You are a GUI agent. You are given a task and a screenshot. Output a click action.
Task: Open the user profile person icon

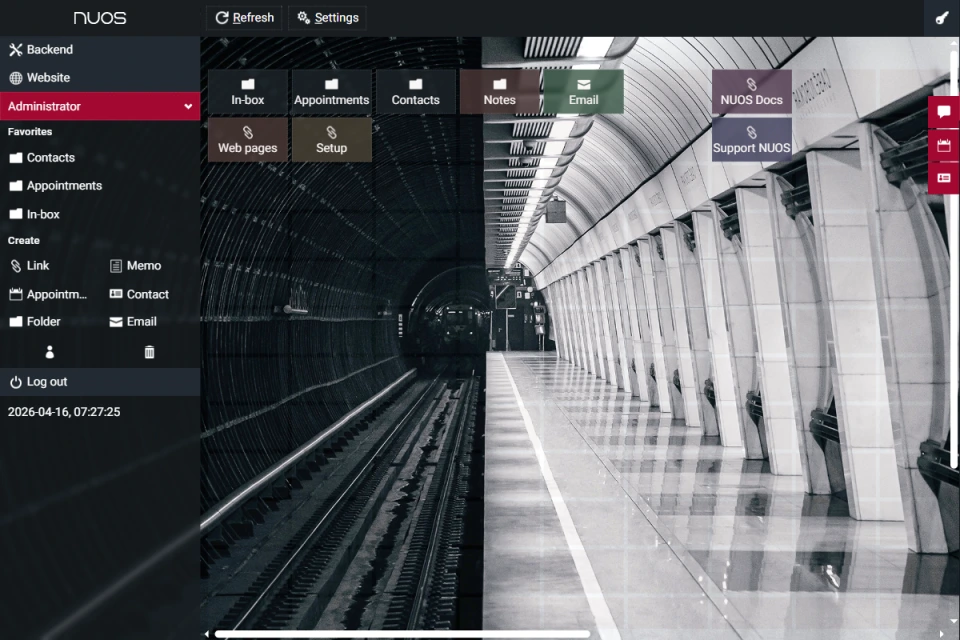pyautogui.click(x=48, y=352)
